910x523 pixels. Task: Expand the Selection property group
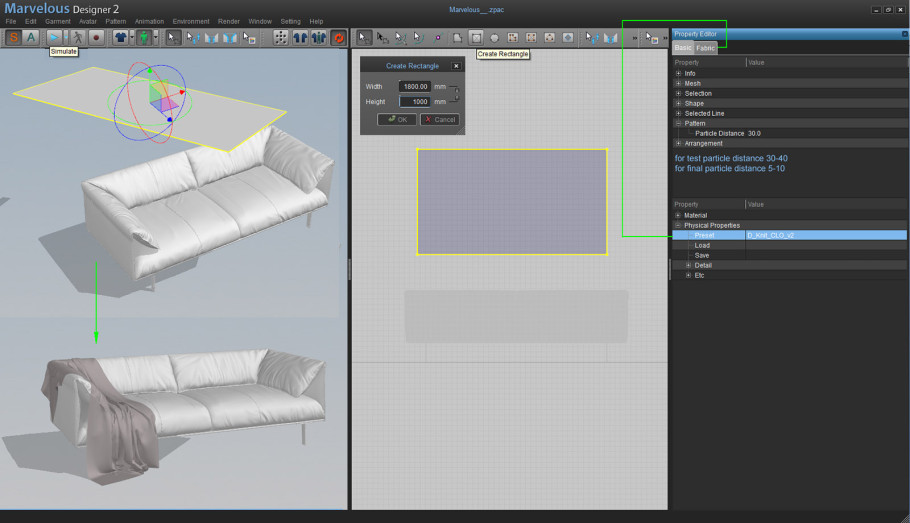(x=678, y=93)
